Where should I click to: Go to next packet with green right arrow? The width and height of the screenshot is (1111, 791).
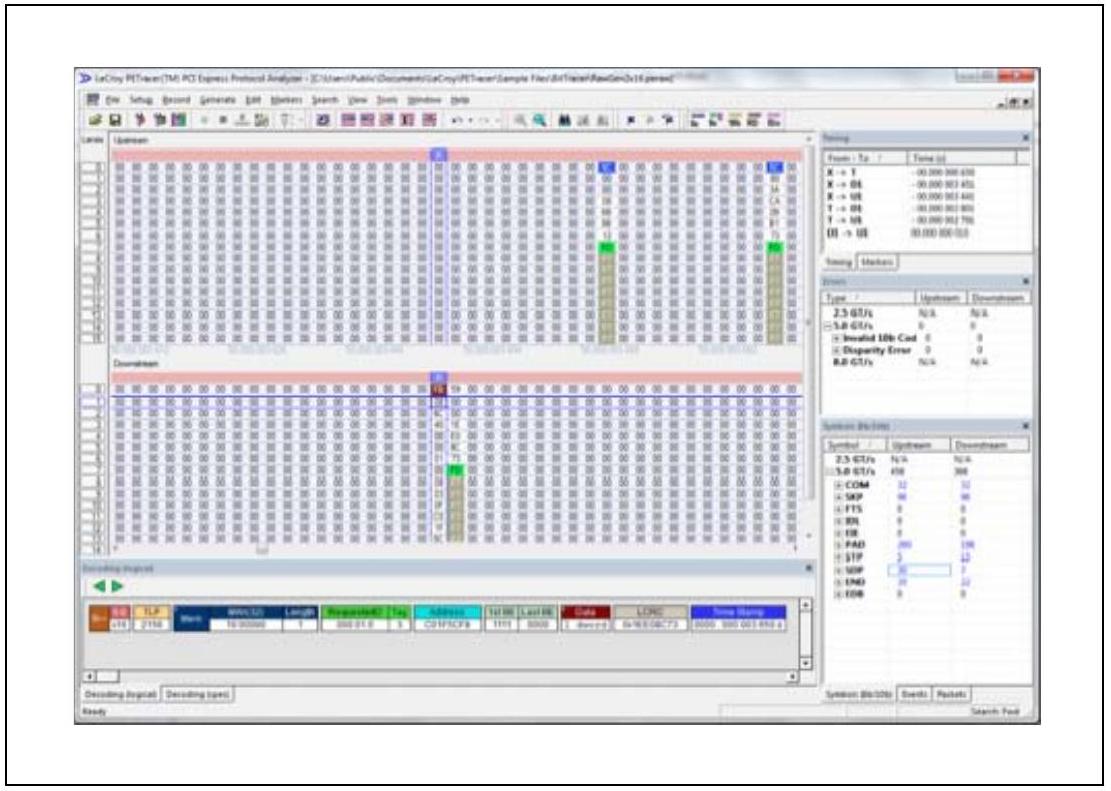tap(118, 586)
